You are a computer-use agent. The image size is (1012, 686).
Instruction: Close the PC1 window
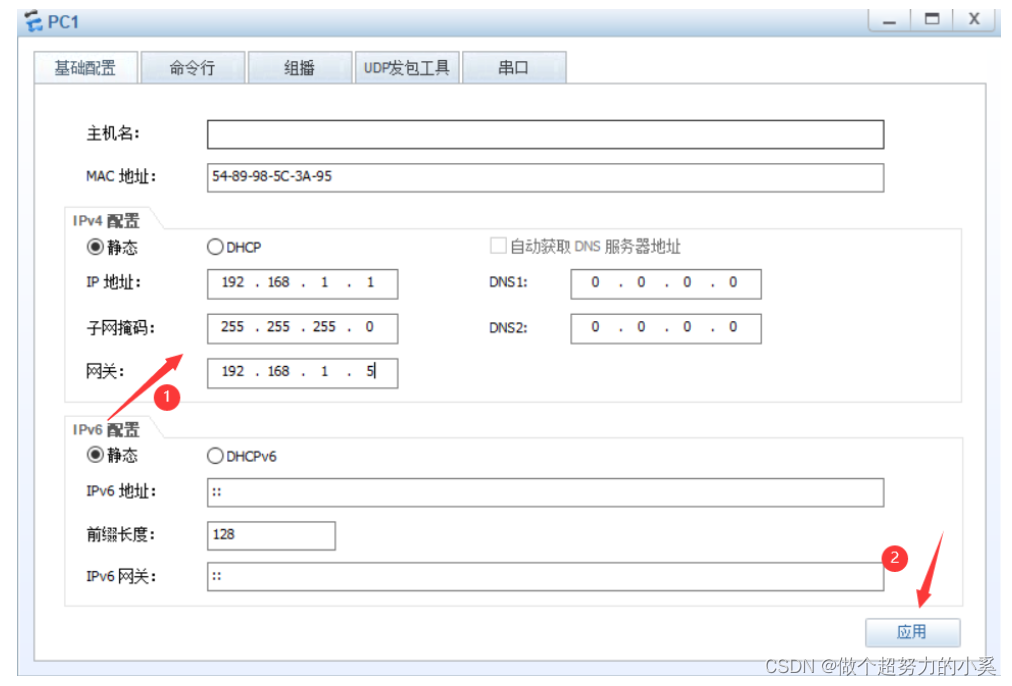pyautogui.click(x=975, y=19)
